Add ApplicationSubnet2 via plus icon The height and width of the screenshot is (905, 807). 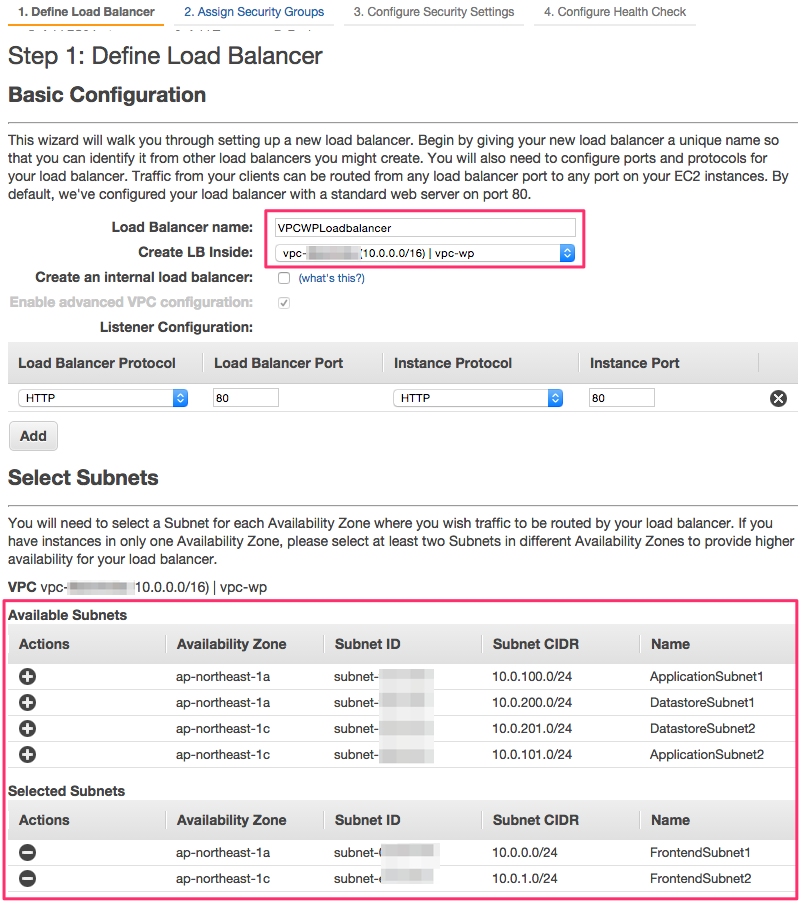click(x=27, y=755)
